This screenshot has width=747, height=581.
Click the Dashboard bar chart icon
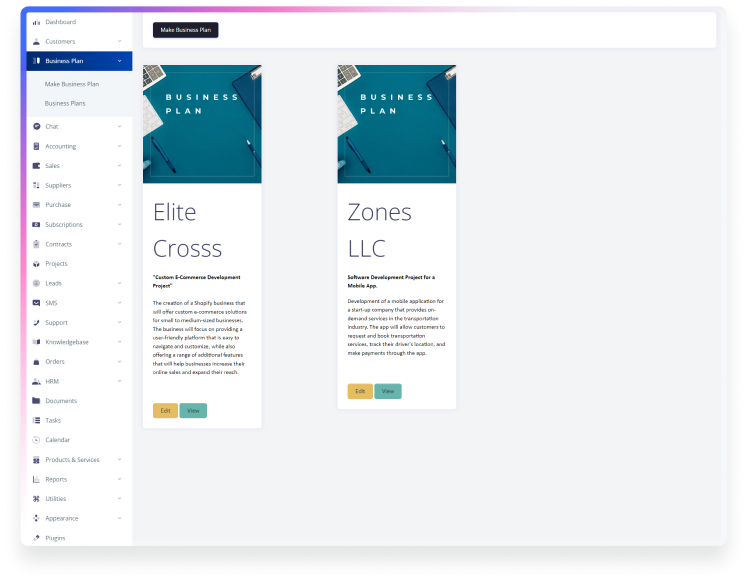pyautogui.click(x=36, y=22)
